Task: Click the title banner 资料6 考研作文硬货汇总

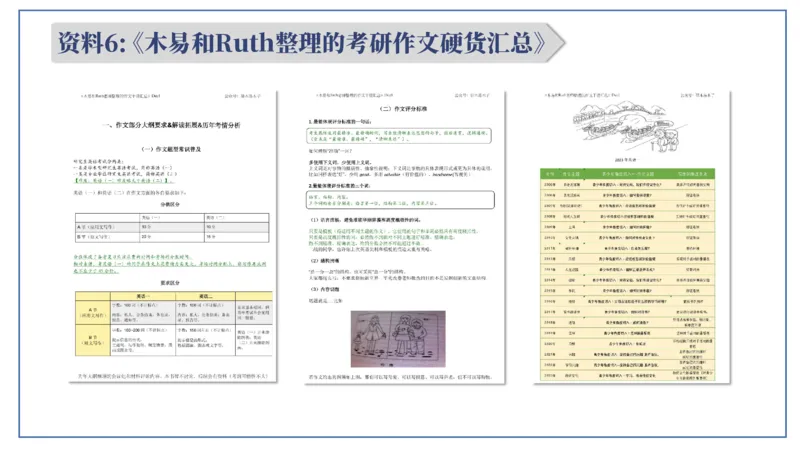Action: (300, 42)
